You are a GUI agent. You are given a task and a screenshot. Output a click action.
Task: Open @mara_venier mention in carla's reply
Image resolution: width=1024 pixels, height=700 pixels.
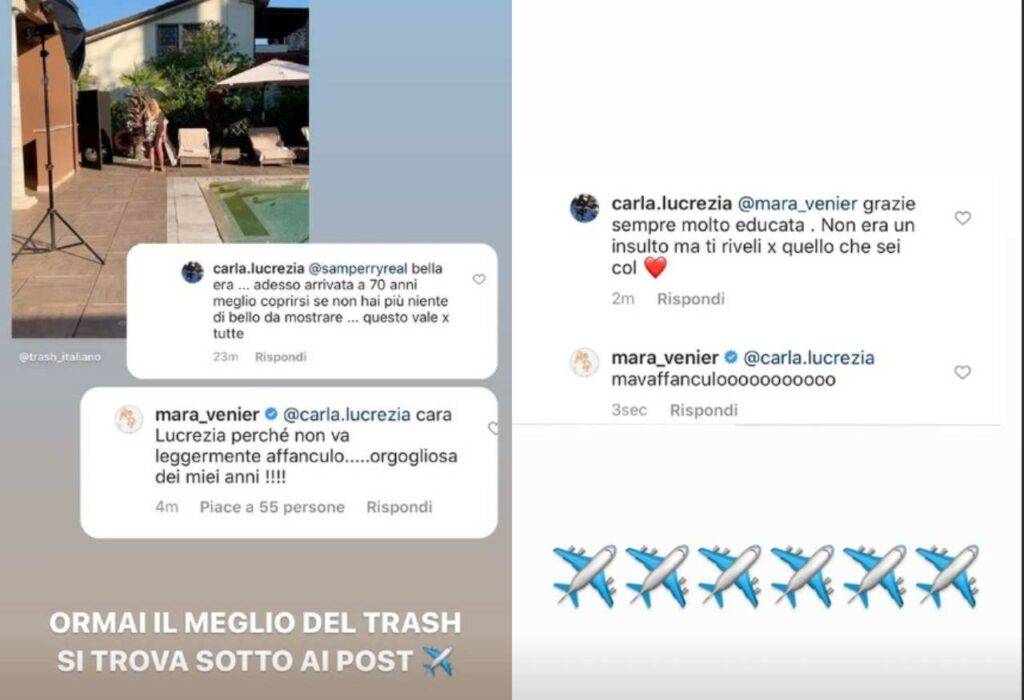797,204
